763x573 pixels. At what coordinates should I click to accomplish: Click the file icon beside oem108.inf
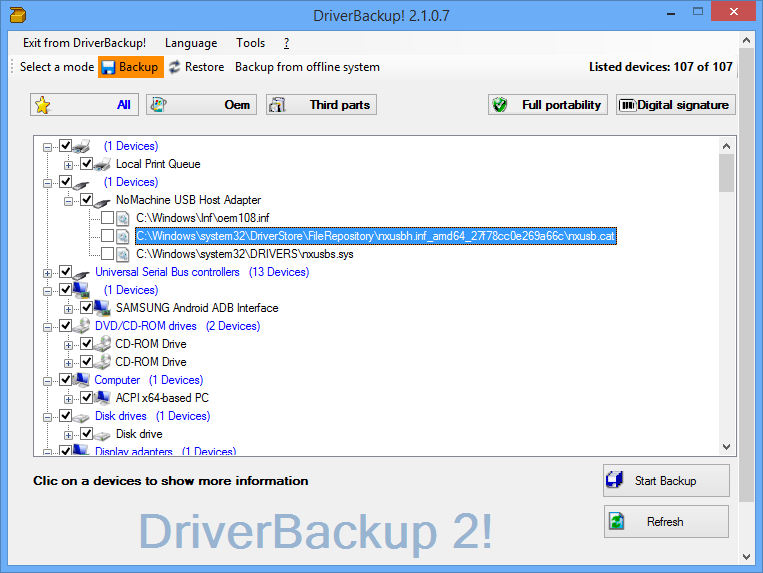123,218
